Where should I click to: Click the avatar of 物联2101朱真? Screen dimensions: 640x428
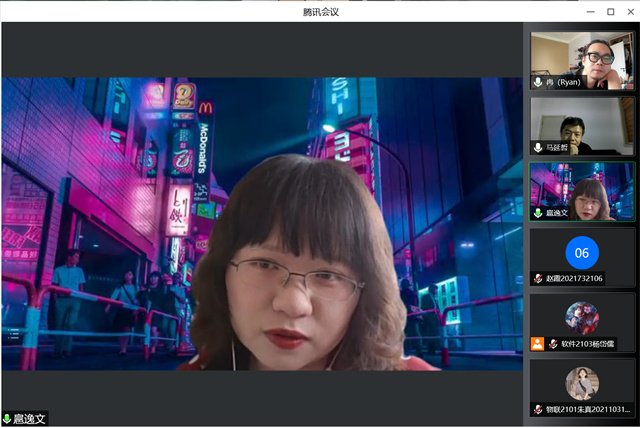582,384
